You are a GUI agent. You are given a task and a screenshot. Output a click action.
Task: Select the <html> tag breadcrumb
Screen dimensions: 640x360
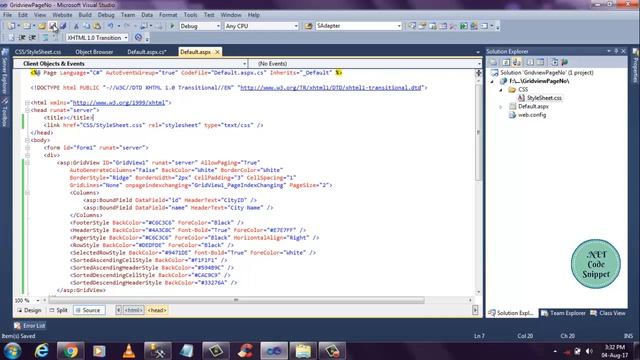tap(133, 310)
